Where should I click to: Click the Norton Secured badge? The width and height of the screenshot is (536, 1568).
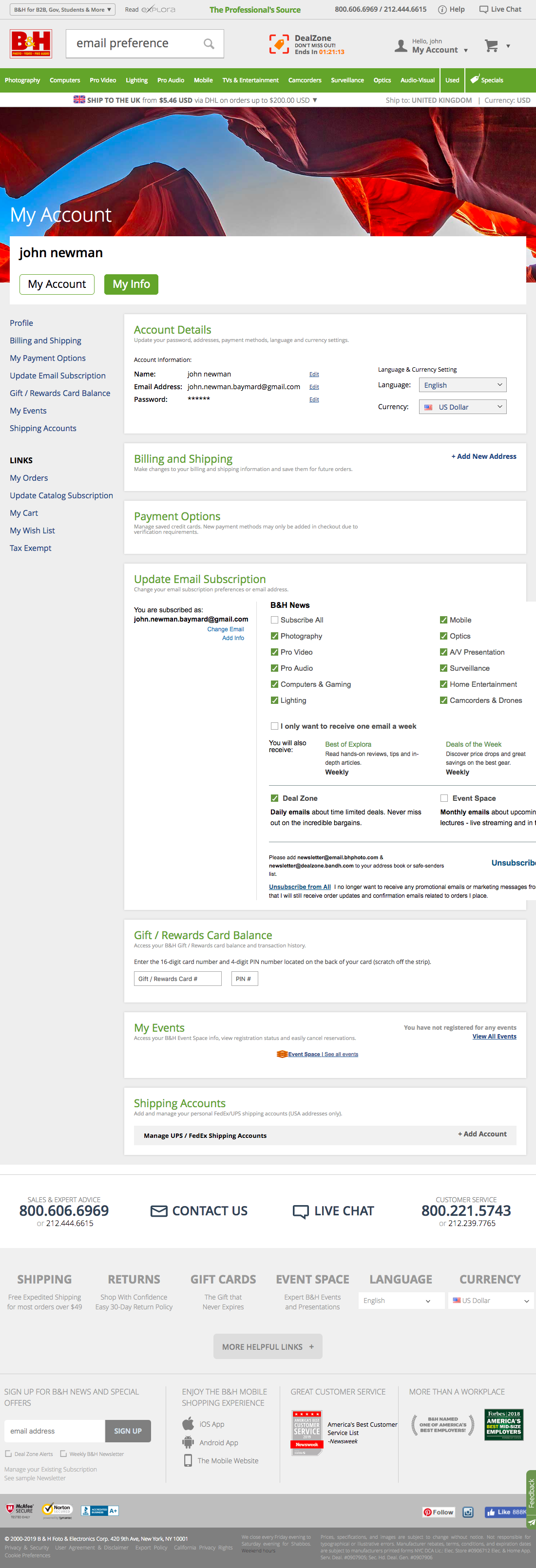pos(57,1511)
